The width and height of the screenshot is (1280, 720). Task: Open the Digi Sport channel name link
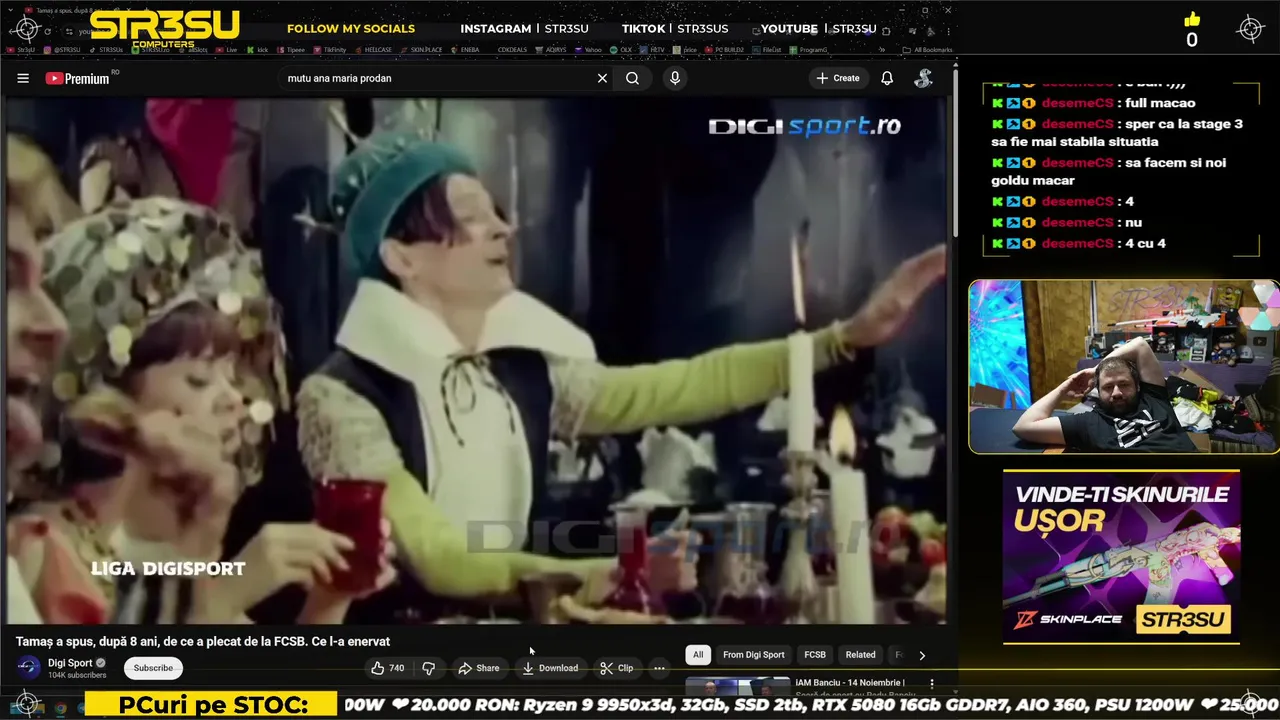(70, 663)
